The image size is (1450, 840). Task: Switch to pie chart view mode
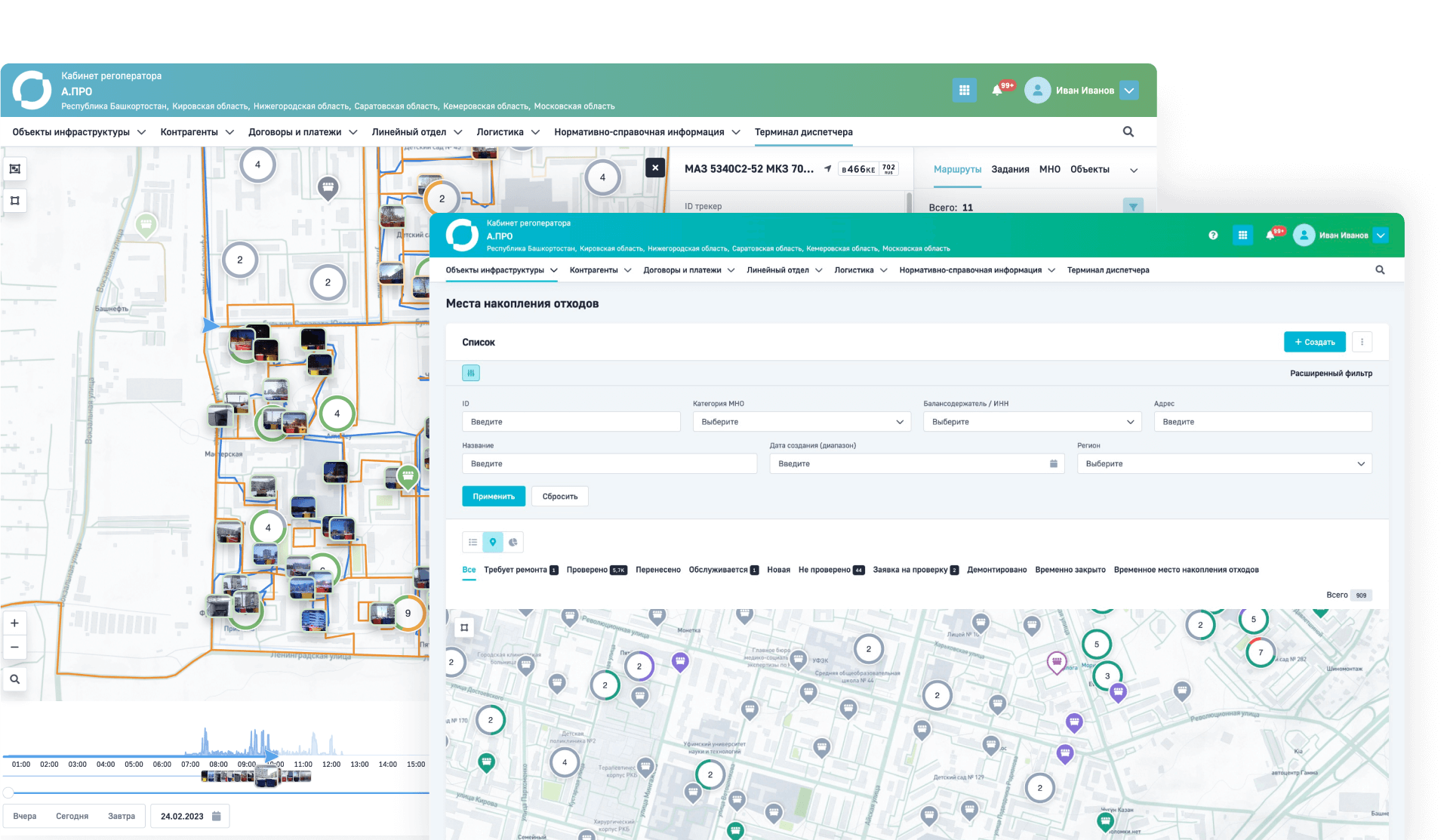pos(513,542)
